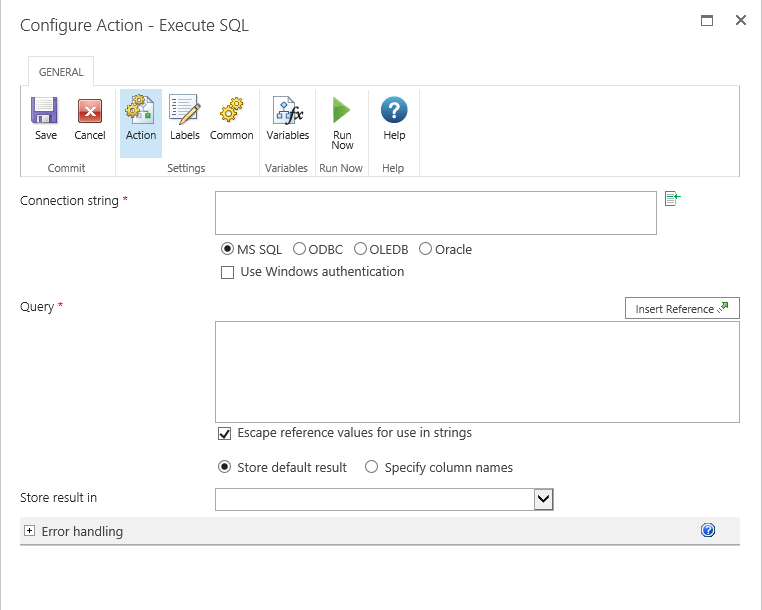The width and height of the screenshot is (762, 610).
Task: Open the Help question mark ribbon icon
Action: (394, 110)
